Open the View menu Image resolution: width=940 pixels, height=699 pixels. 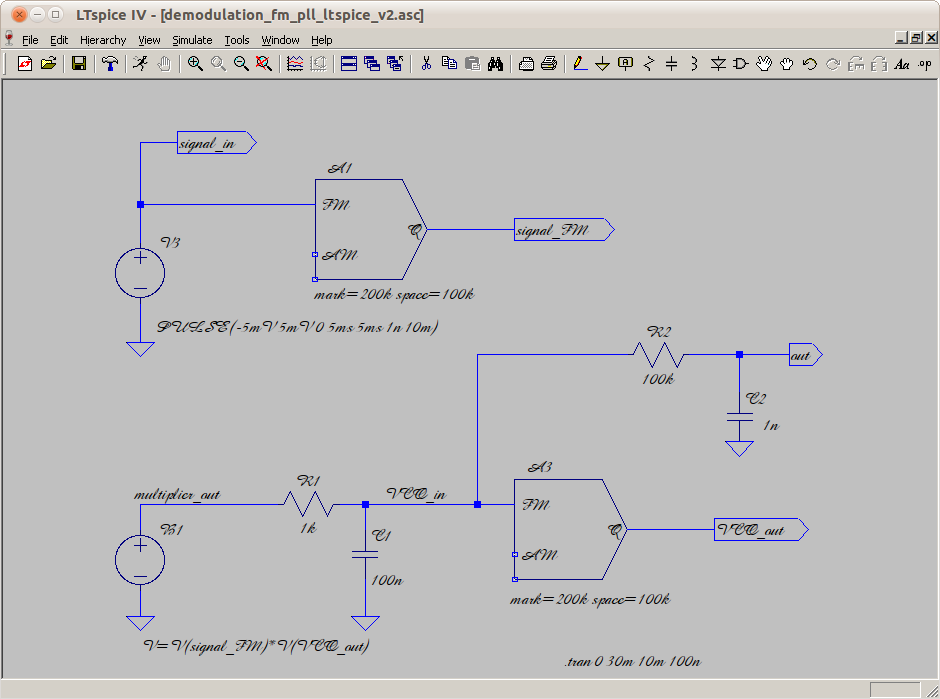(x=149, y=40)
